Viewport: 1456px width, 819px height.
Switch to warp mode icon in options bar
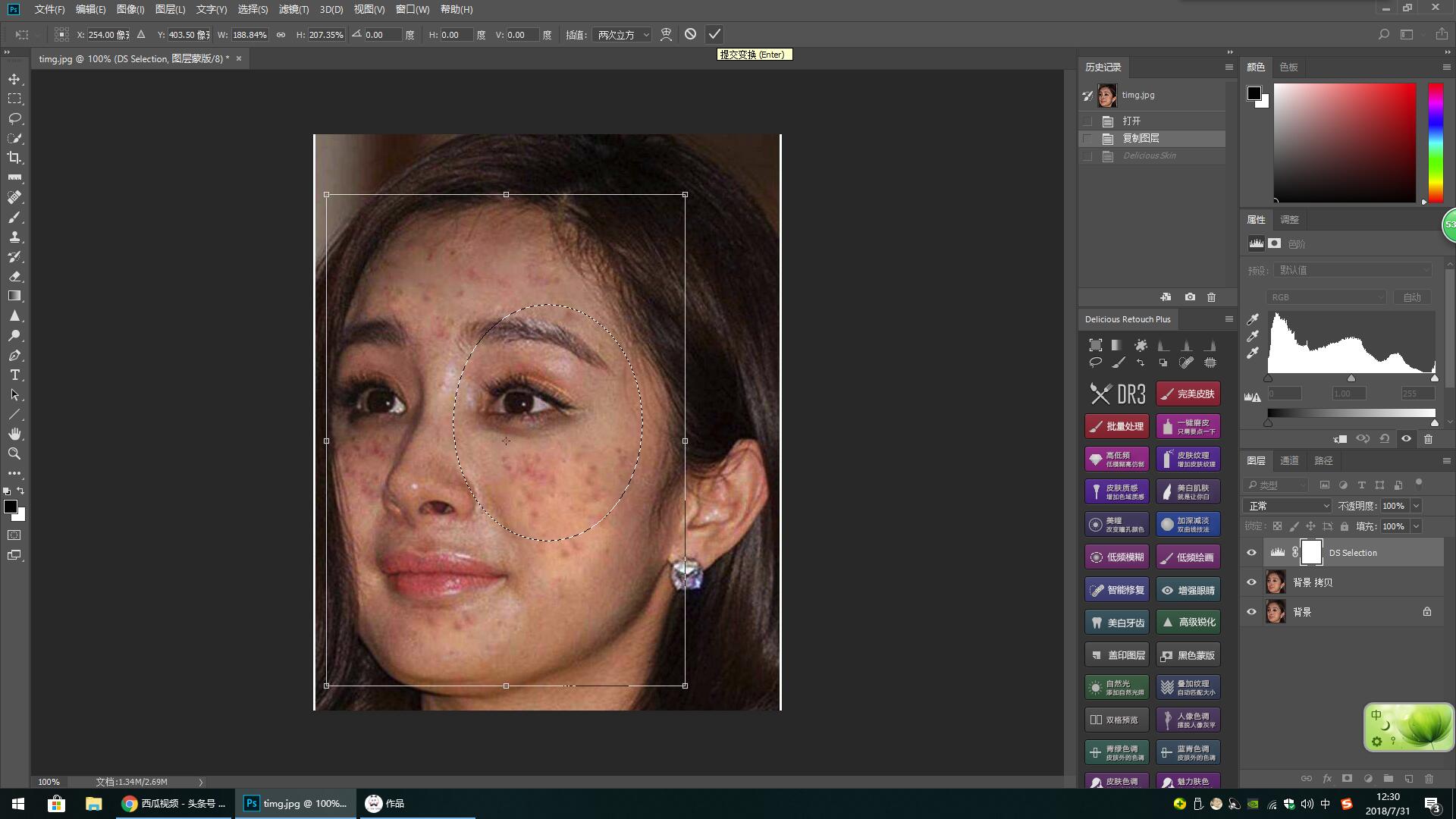pos(666,34)
